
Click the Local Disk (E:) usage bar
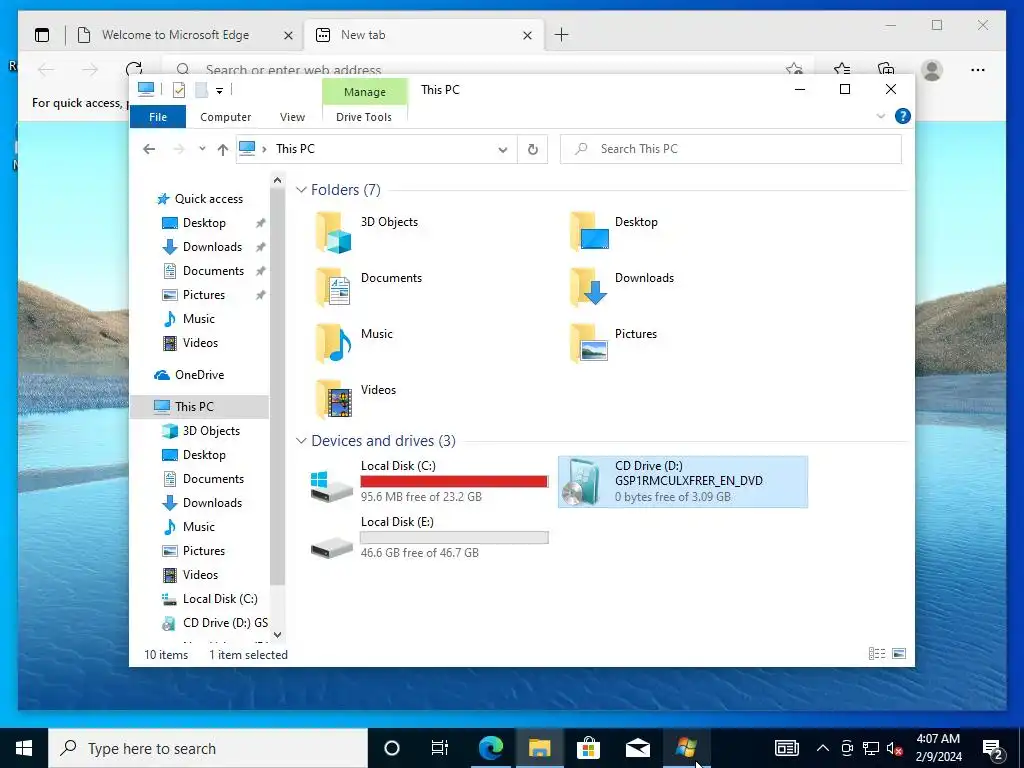(x=454, y=537)
